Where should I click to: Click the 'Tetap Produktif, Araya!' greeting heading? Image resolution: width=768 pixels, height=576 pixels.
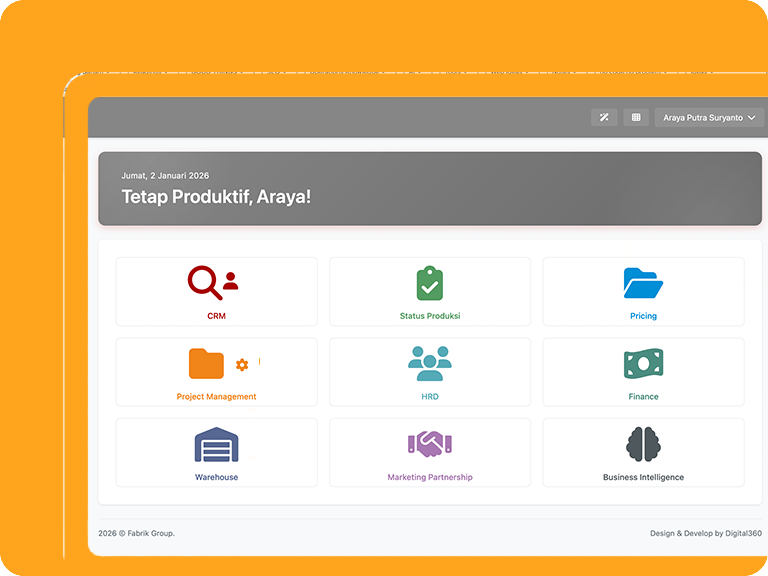(216, 197)
